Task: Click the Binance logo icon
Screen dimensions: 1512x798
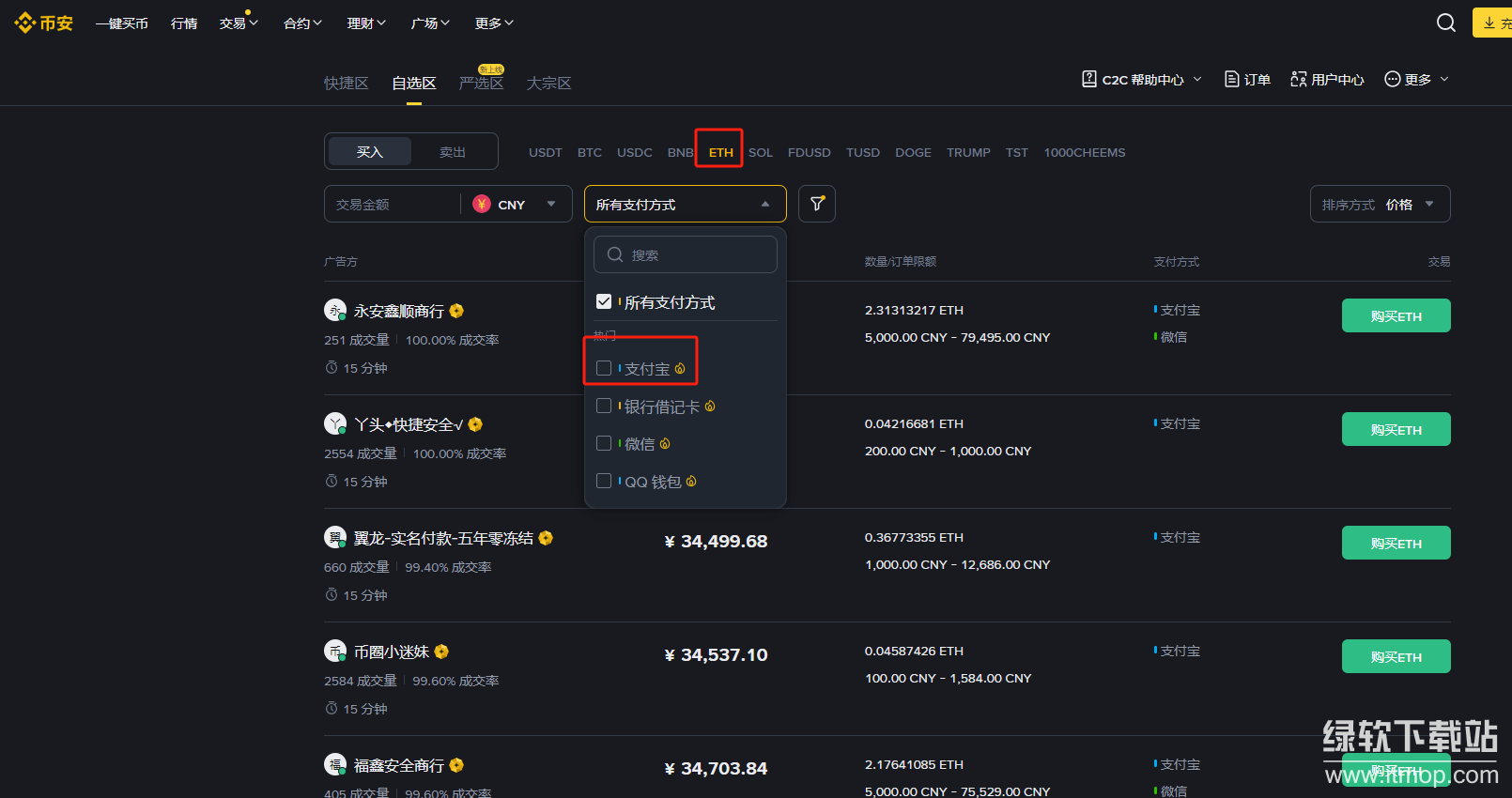Action: click(x=24, y=23)
